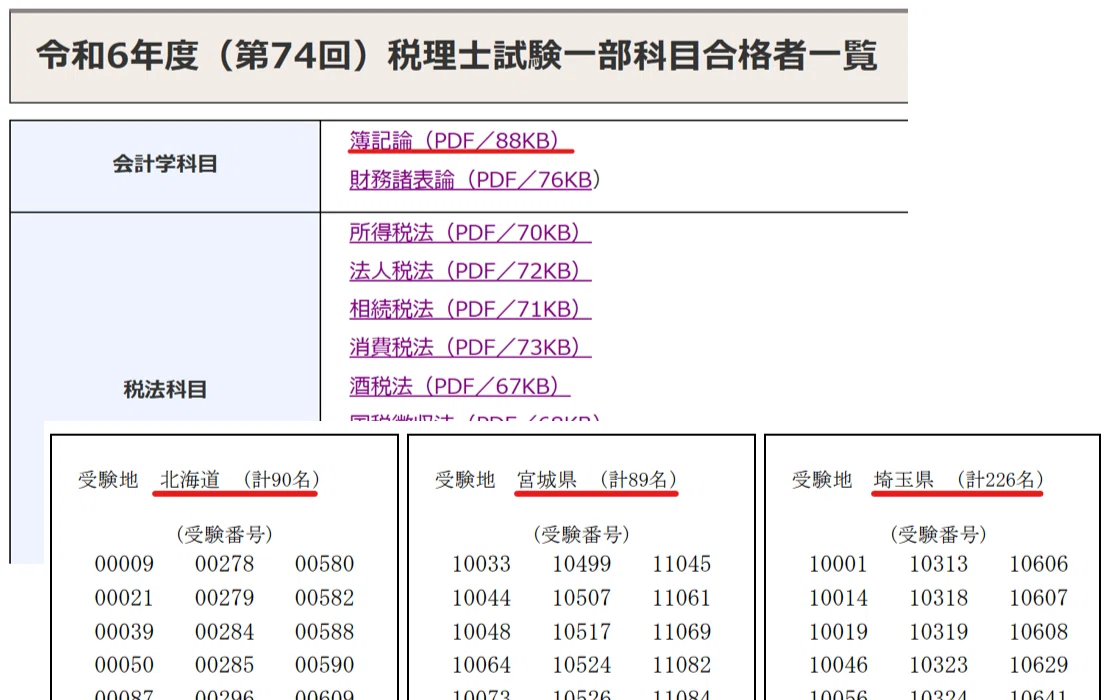Select exam number 11061

tap(681, 598)
